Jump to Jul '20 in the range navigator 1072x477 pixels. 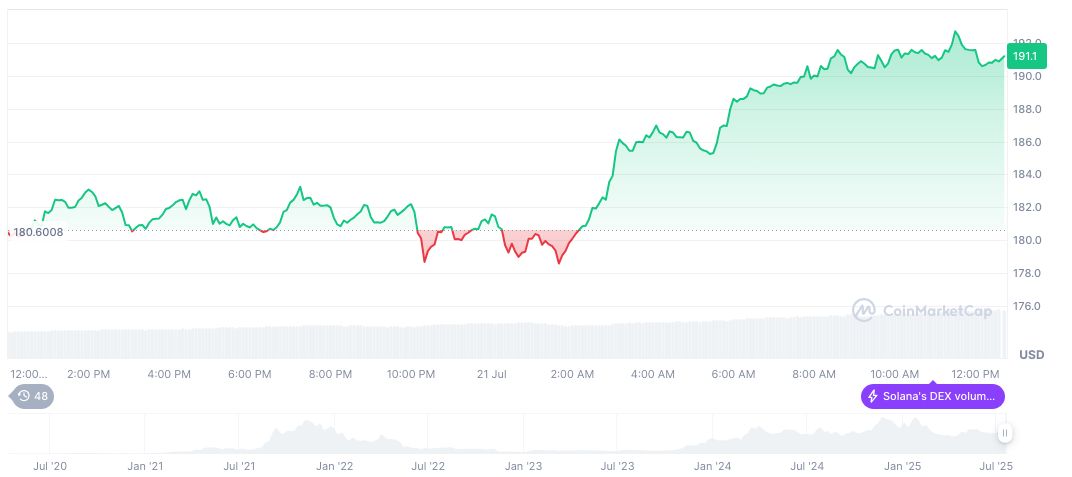(x=50, y=466)
